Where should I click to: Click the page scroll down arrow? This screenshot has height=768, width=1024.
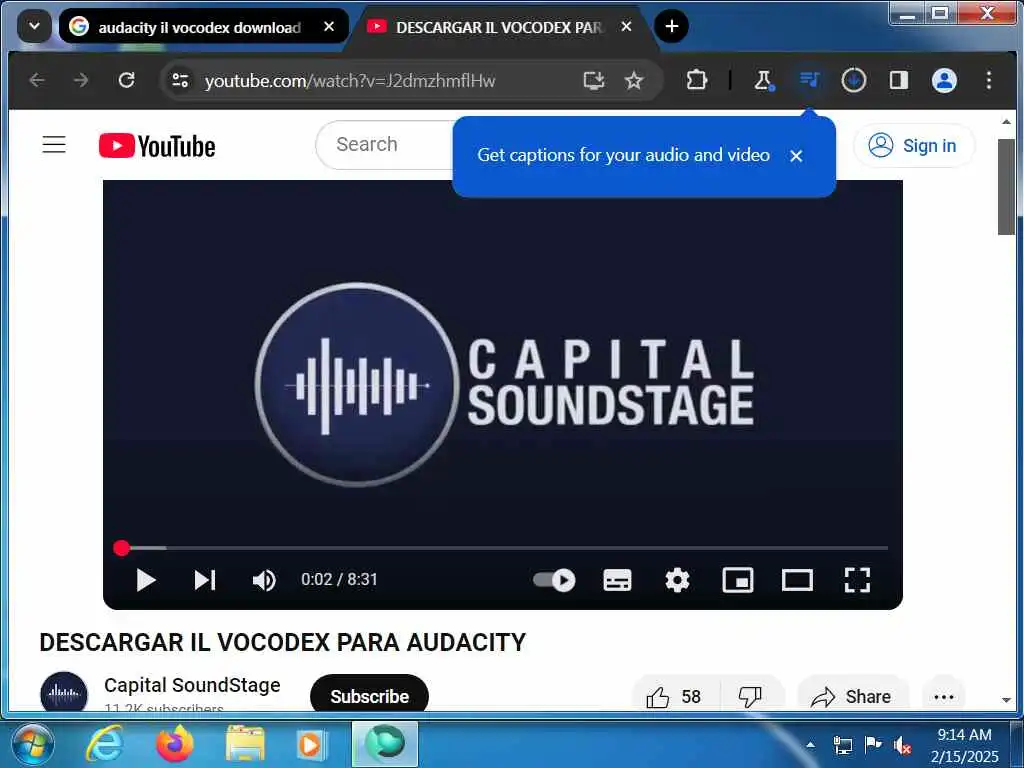click(x=1006, y=700)
